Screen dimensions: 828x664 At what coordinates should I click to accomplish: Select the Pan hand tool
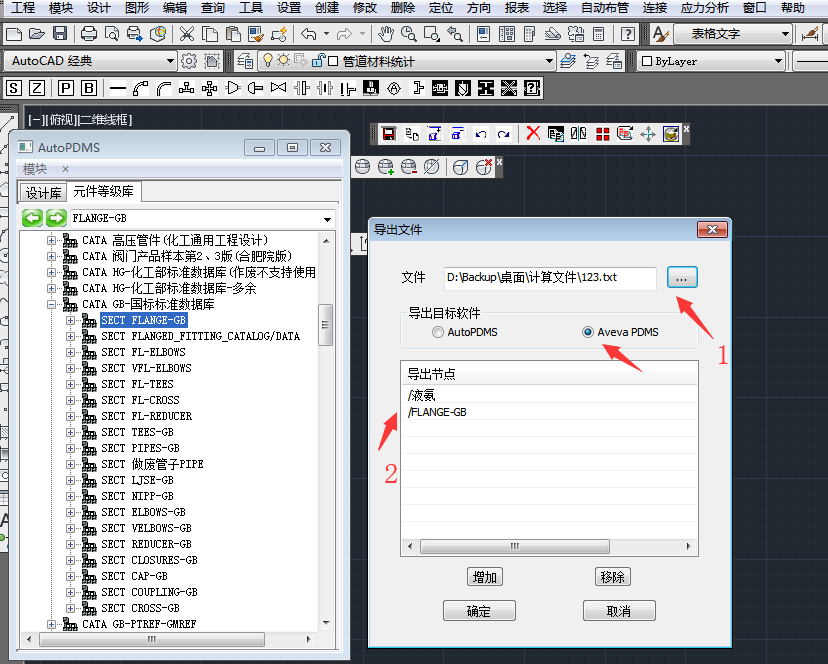pyautogui.click(x=386, y=35)
